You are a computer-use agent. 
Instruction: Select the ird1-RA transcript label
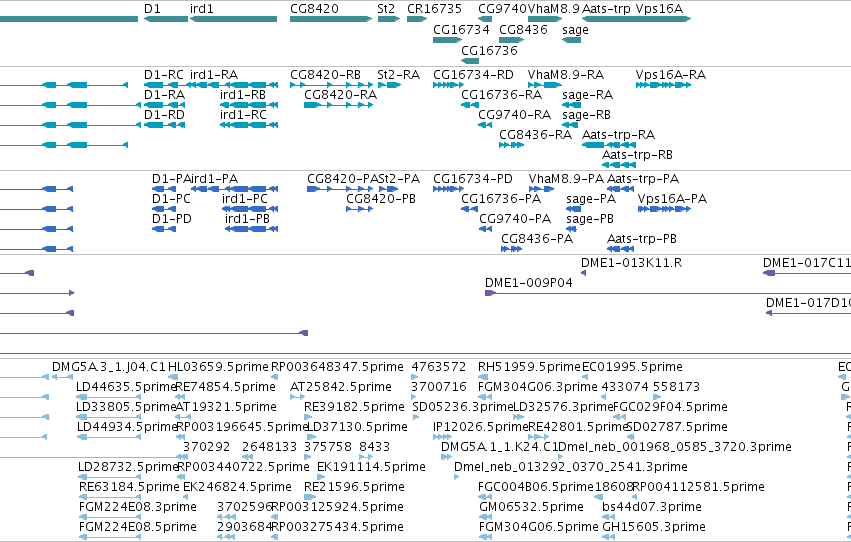[x=214, y=75]
